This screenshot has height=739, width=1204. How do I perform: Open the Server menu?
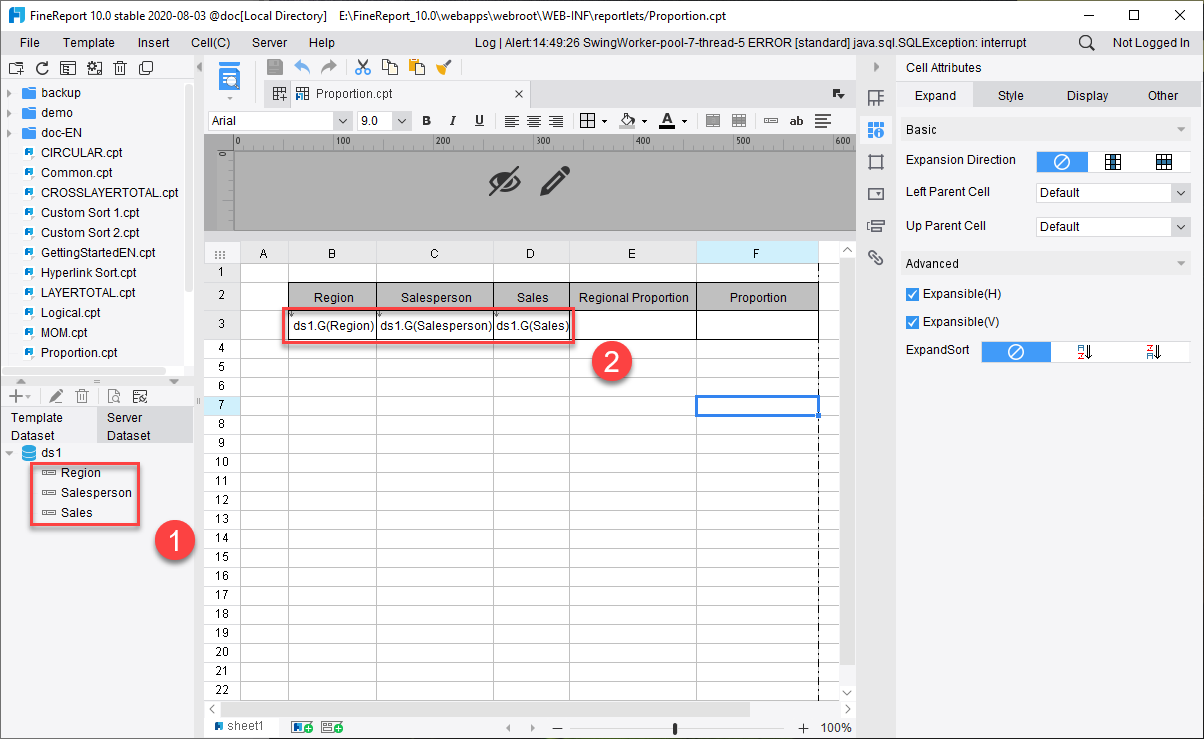click(x=268, y=42)
